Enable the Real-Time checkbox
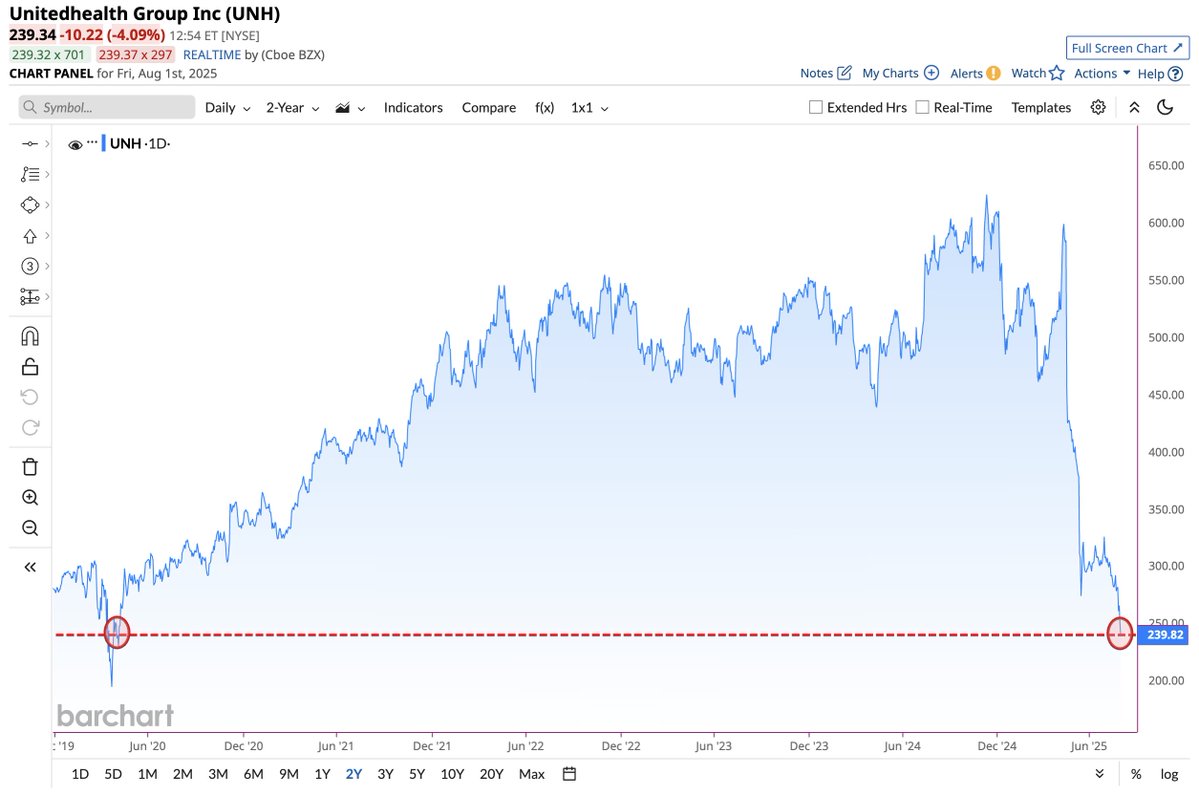This screenshot has height=796, width=1199. pyautogui.click(x=922, y=107)
